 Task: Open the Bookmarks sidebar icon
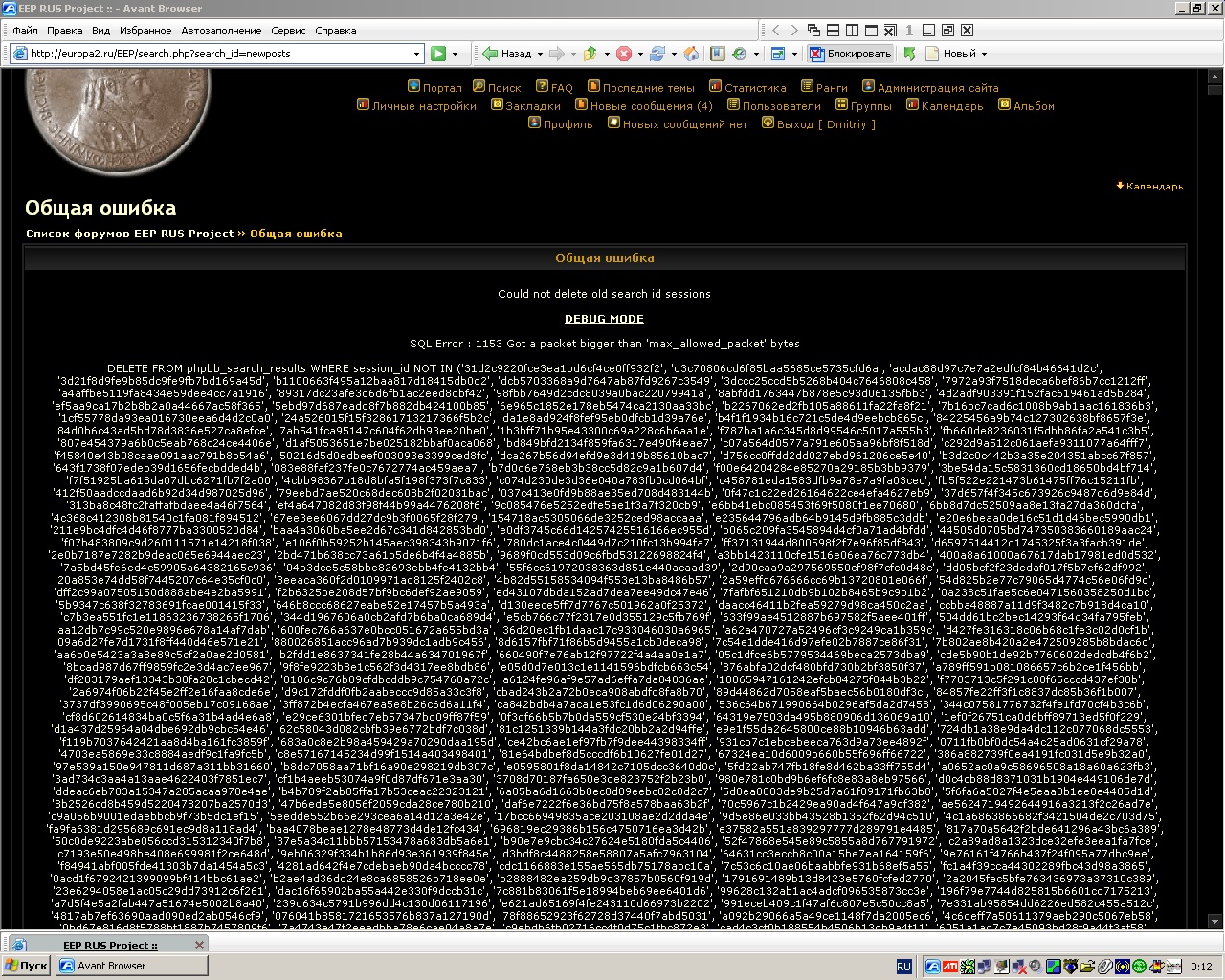714,54
